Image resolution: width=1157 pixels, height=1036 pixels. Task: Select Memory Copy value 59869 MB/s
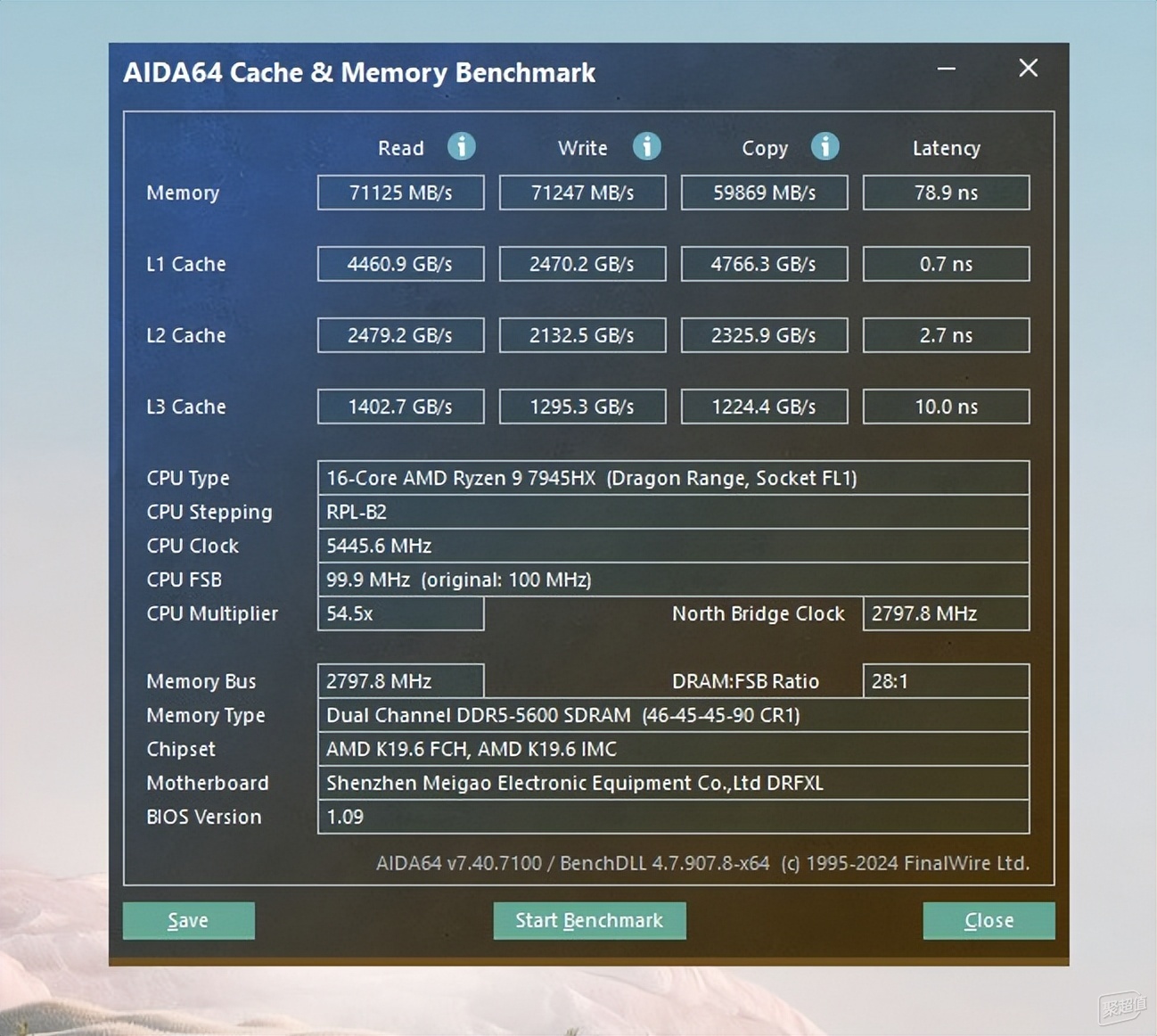[765, 193]
